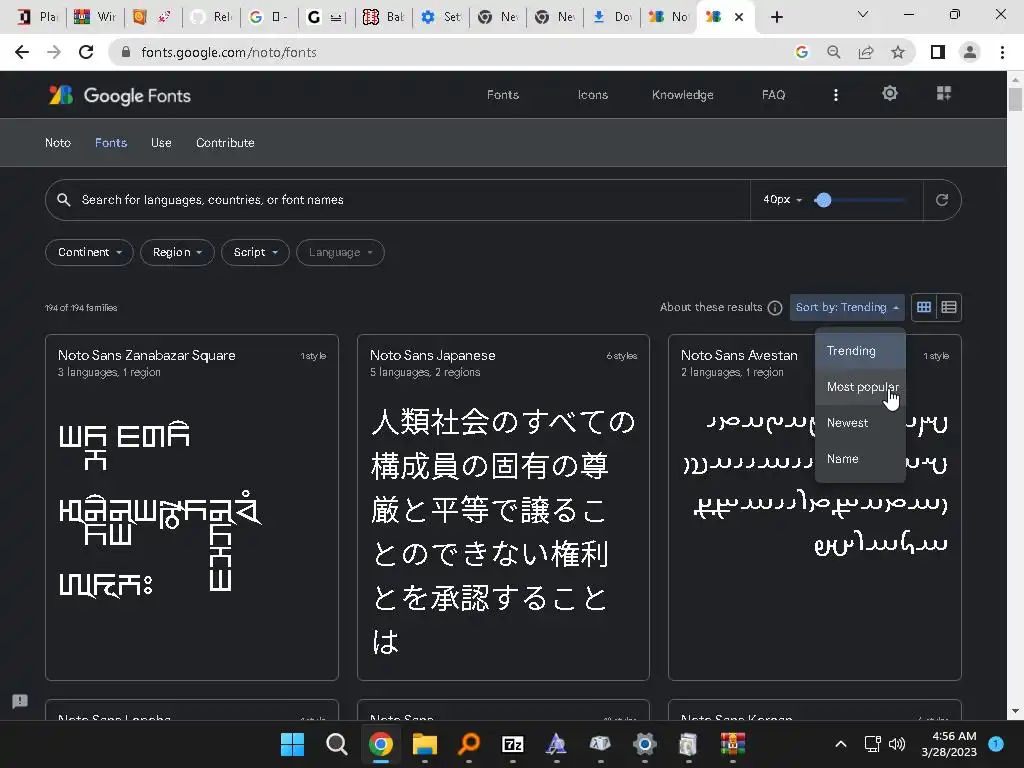Open 7-Zip from the taskbar
1024x768 pixels.
(x=513, y=744)
